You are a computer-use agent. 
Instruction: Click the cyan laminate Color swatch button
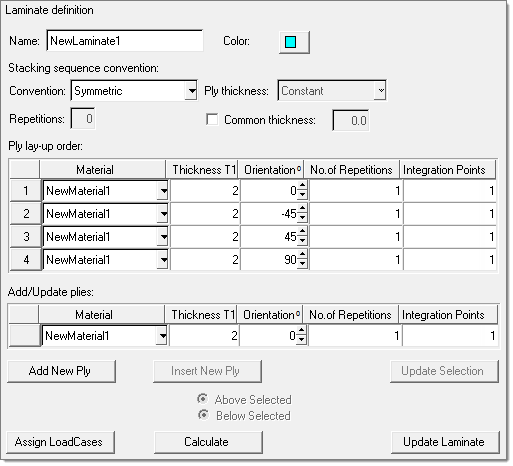click(x=294, y=42)
